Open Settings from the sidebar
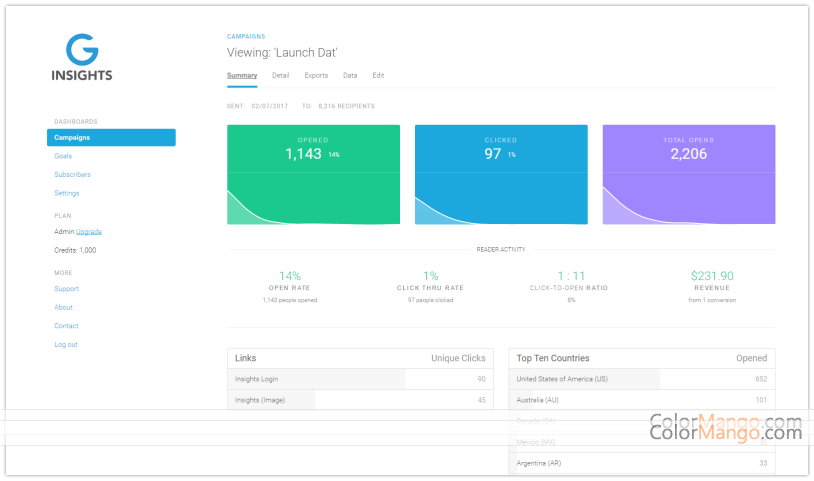 click(67, 193)
